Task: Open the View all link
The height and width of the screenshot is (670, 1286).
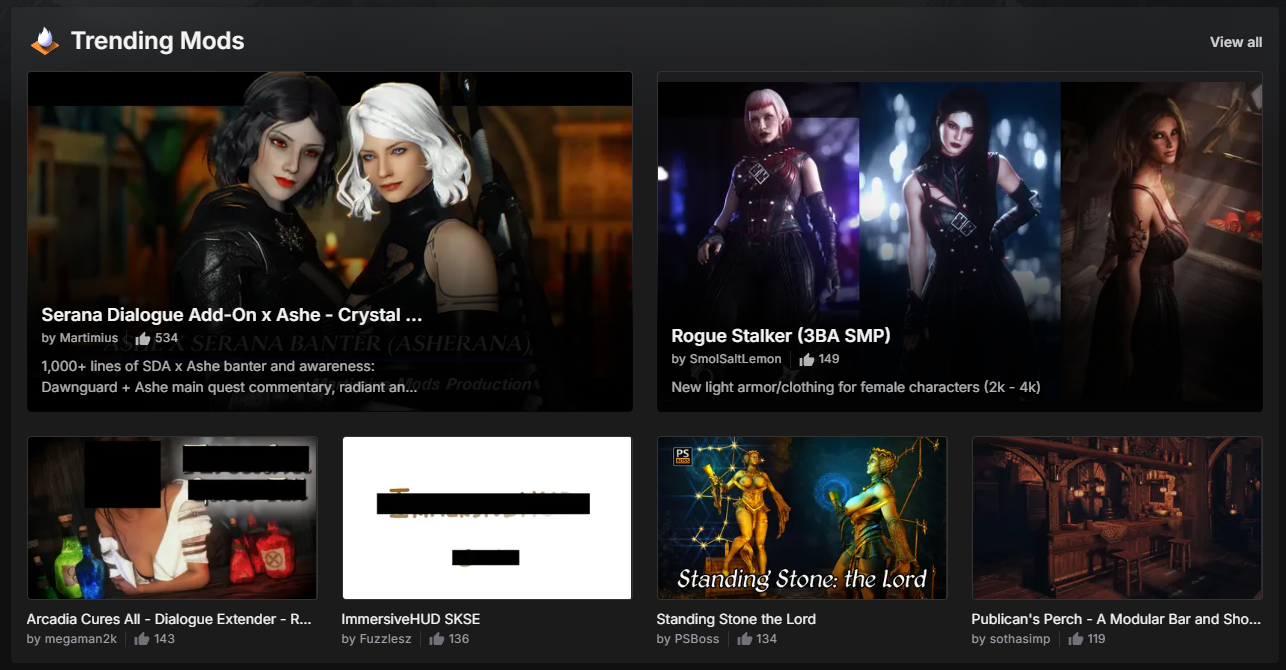Action: click(1236, 42)
